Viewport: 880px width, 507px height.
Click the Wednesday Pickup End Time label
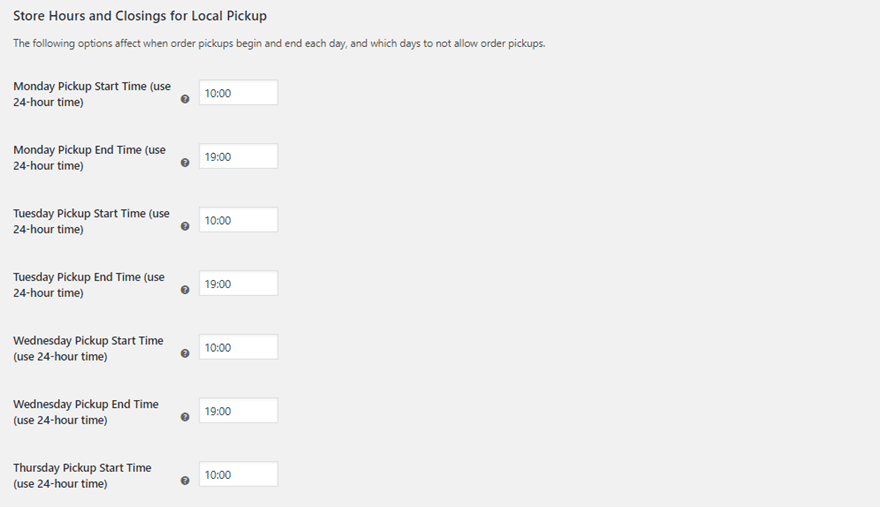click(x=85, y=412)
